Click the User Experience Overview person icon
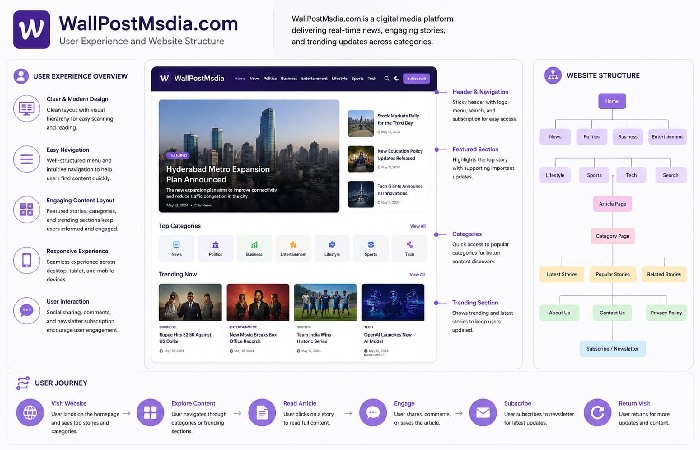The image size is (700, 450). [x=21, y=76]
